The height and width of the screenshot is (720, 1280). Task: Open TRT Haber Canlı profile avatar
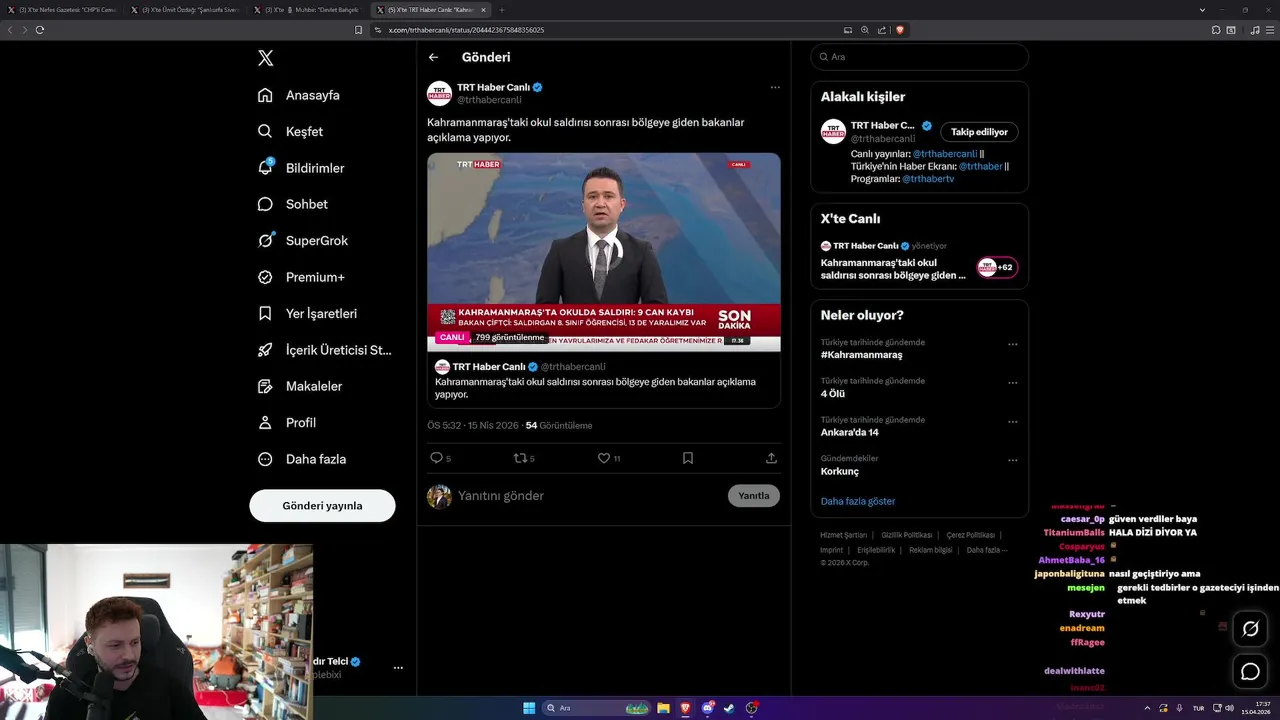(439, 93)
